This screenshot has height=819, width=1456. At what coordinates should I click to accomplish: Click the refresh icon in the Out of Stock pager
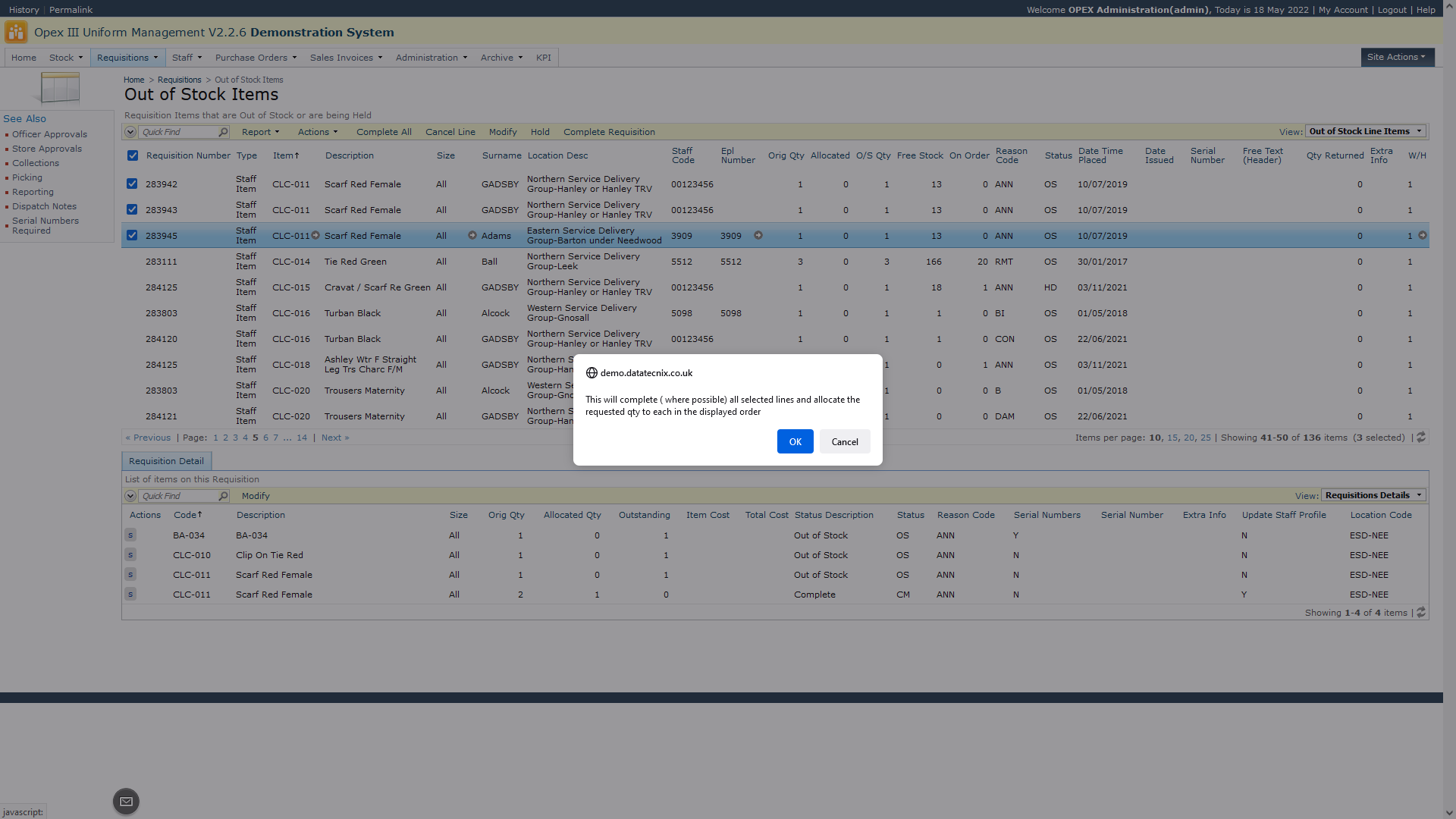point(1421,438)
